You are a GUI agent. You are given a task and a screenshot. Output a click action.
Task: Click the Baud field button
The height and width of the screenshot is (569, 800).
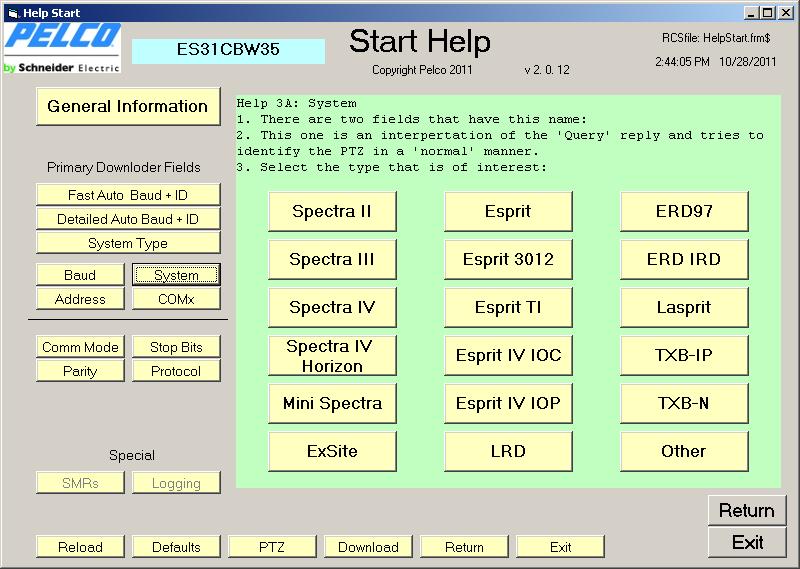click(x=80, y=275)
